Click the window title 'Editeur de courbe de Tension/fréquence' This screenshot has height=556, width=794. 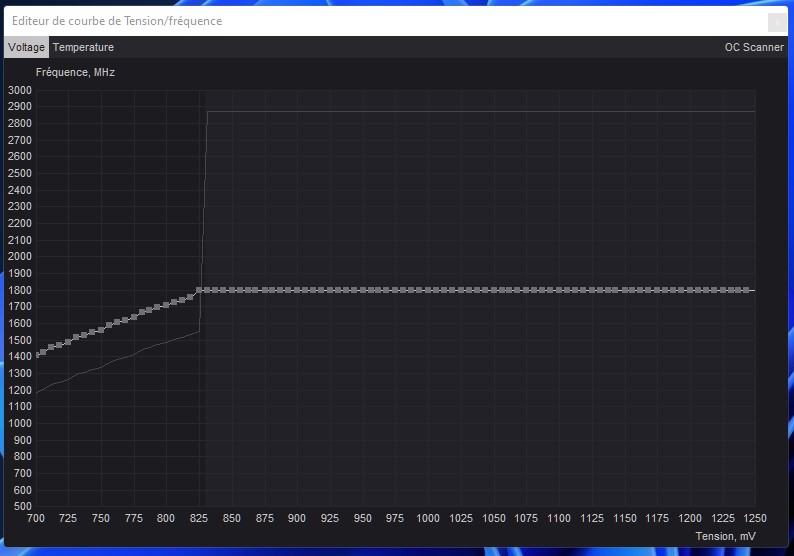(x=117, y=21)
